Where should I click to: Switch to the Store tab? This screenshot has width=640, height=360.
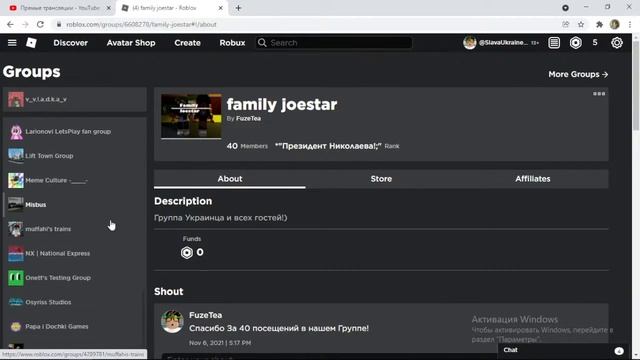[x=381, y=179]
